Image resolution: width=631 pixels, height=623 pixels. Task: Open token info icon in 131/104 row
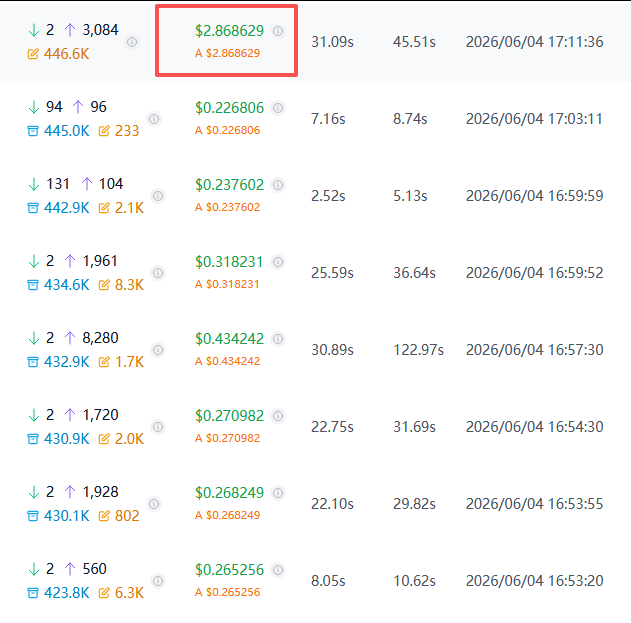[x=158, y=196]
